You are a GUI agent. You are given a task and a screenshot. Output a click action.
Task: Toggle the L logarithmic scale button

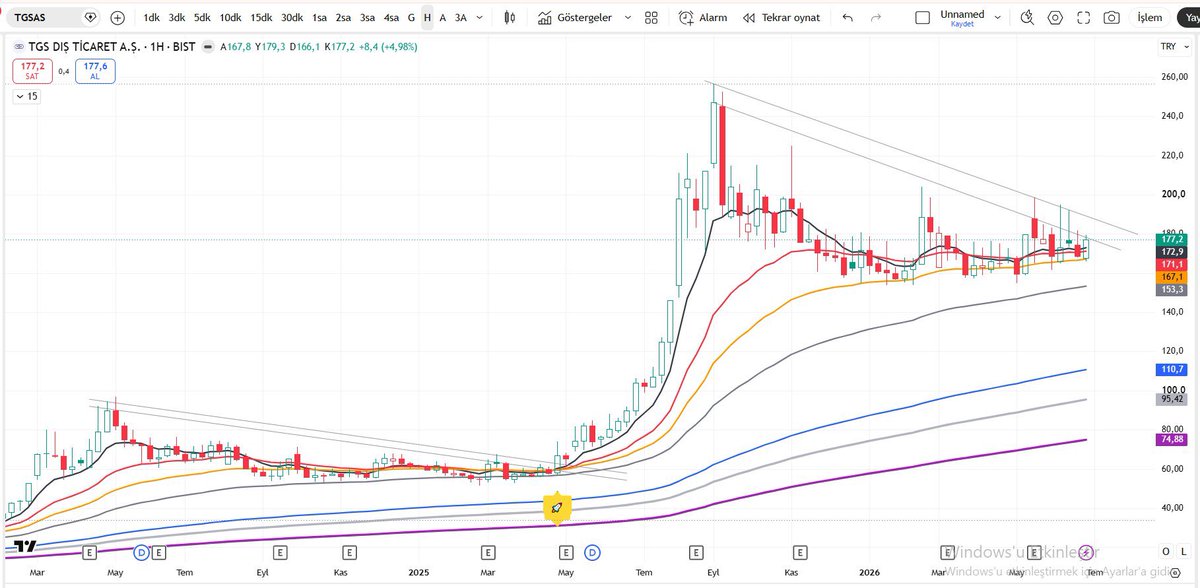click(1183, 551)
